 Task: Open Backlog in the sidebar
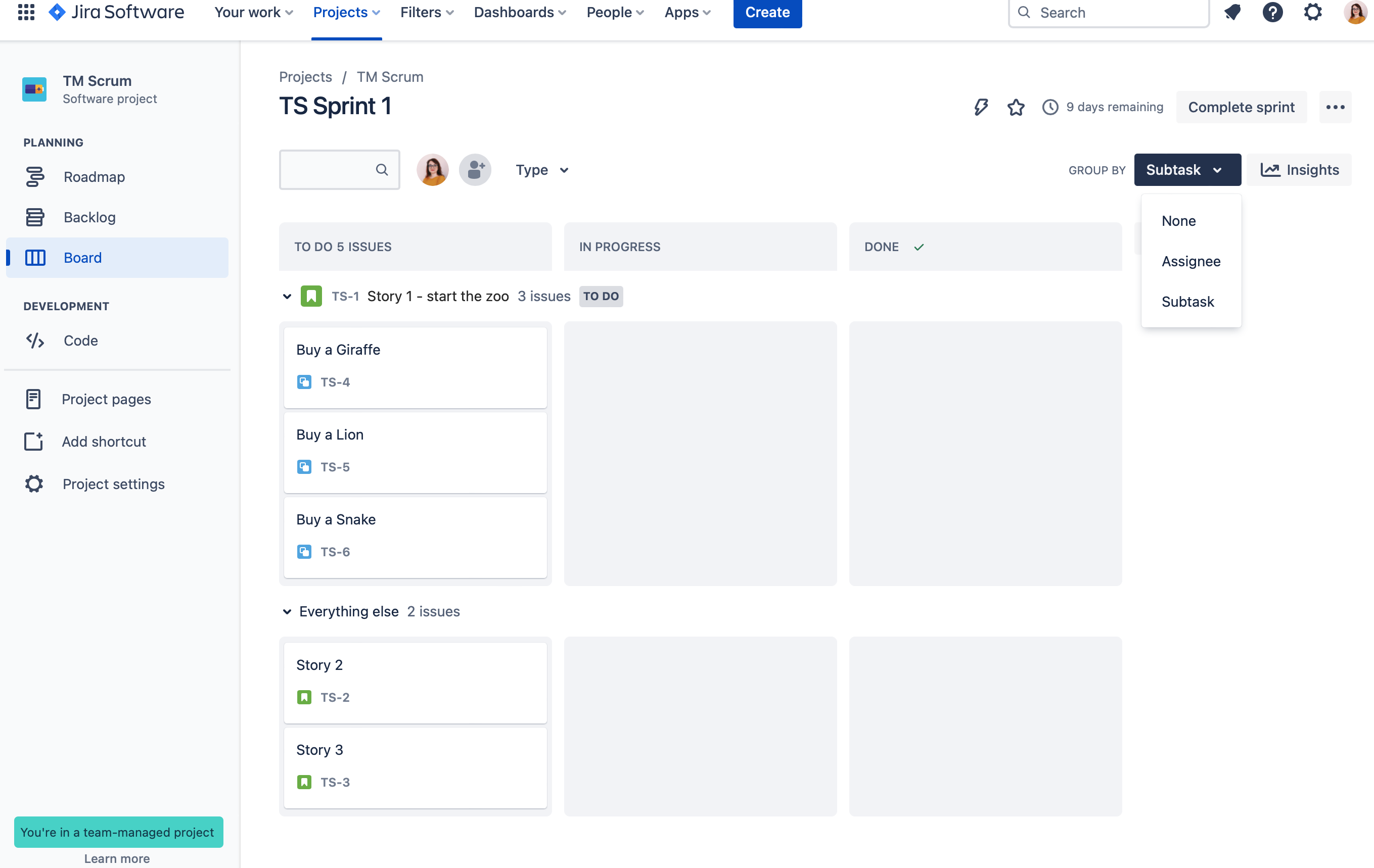(x=89, y=217)
